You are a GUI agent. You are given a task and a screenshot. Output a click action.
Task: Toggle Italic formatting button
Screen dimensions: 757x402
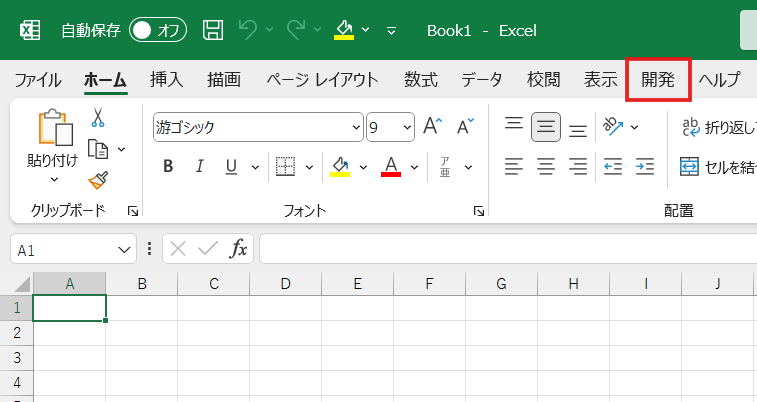click(x=199, y=166)
